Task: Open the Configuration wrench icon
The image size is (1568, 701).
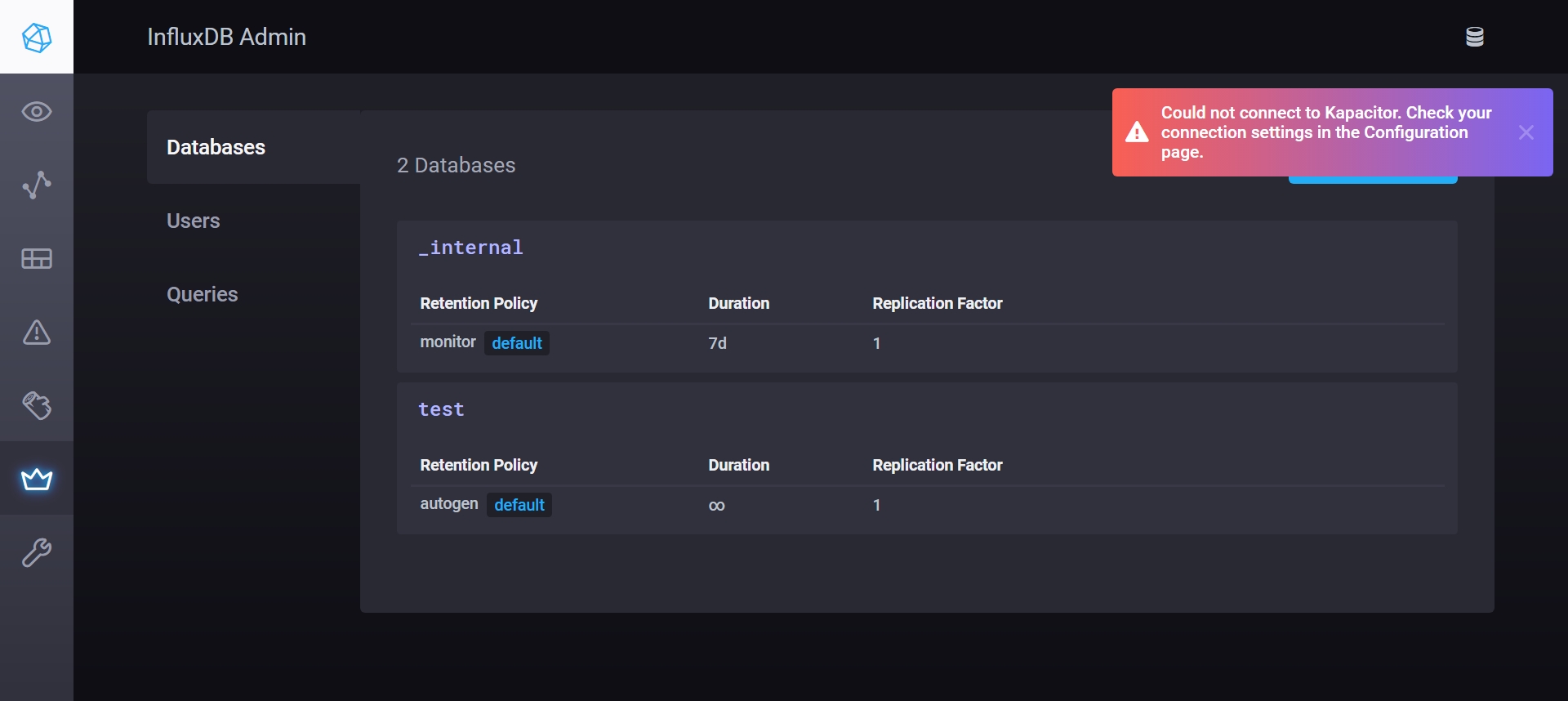Action: point(37,553)
